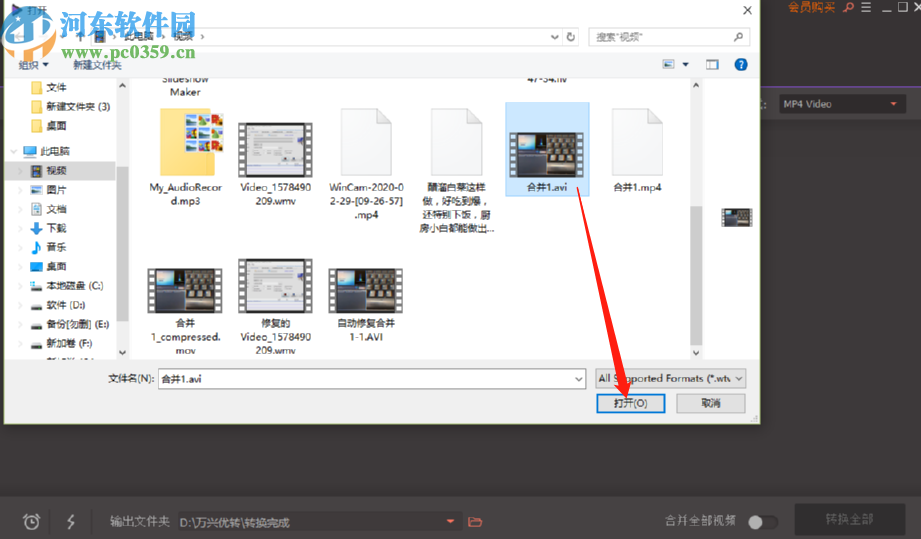Select the 合并1.avi video file

(547, 149)
